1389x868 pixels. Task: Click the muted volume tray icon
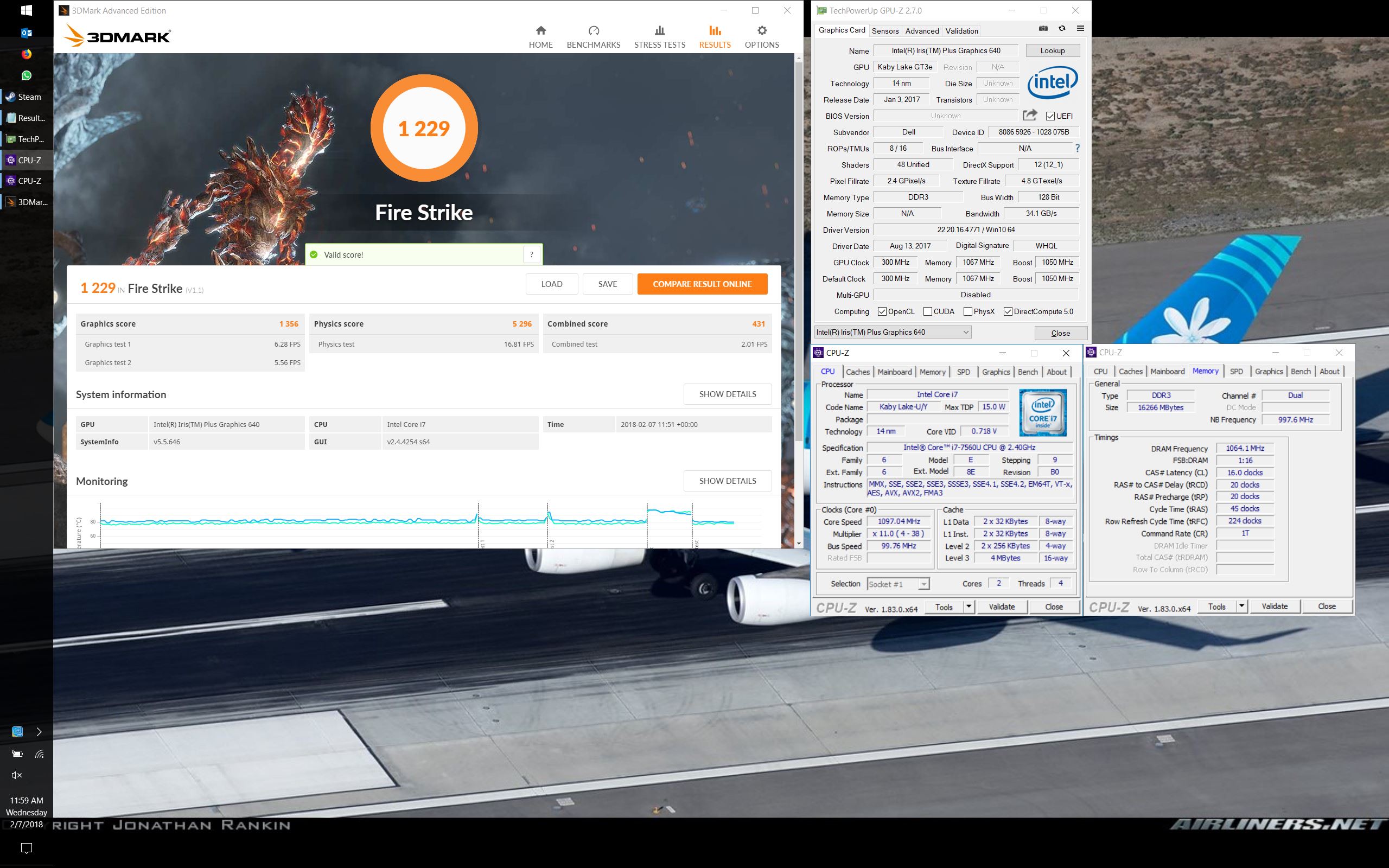click(17, 775)
